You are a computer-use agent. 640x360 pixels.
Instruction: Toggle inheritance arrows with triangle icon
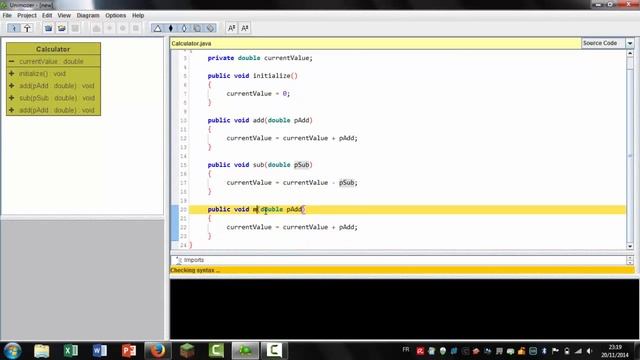(x=158, y=28)
